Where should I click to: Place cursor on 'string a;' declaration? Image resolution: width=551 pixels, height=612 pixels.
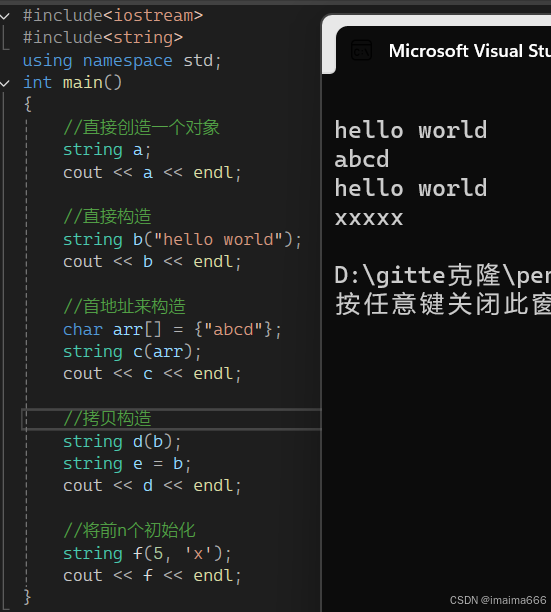pos(107,150)
